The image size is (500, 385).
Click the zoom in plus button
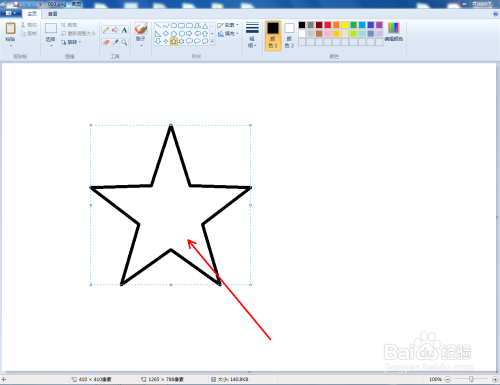[x=495, y=379]
